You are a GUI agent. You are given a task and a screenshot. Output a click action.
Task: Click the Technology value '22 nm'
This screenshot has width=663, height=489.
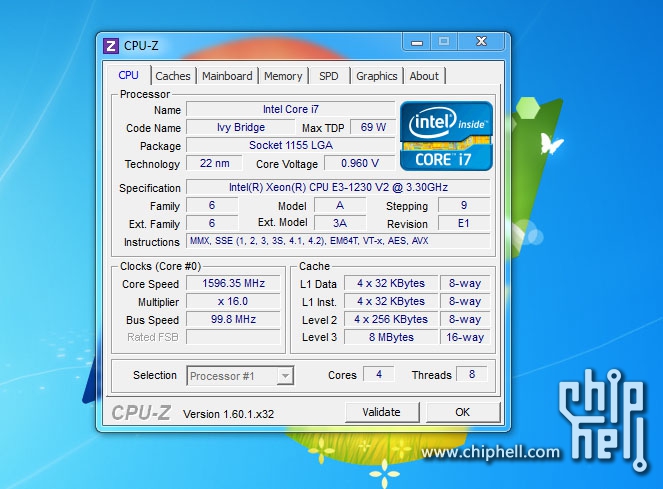point(215,163)
